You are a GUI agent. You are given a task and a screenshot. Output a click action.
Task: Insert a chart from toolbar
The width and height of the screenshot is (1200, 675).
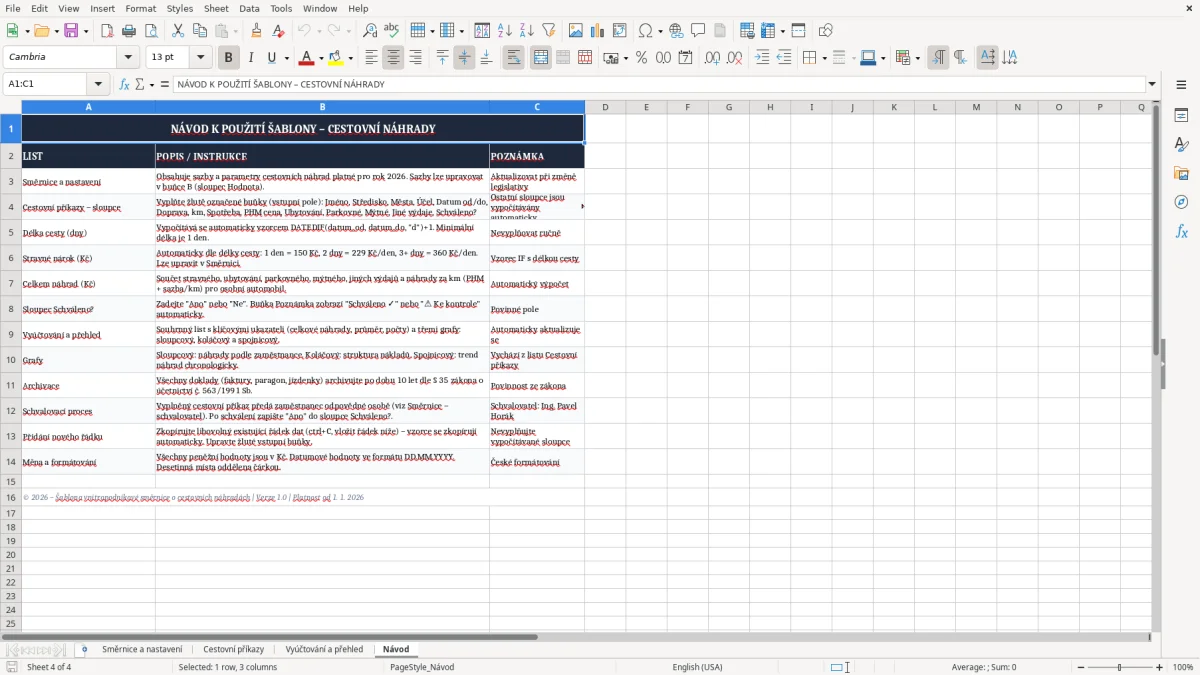tap(598, 31)
